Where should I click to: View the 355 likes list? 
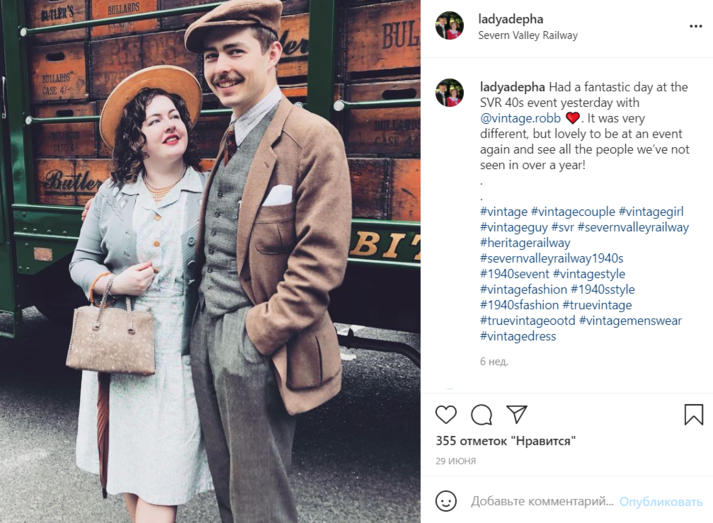click(x=506, y=441)
